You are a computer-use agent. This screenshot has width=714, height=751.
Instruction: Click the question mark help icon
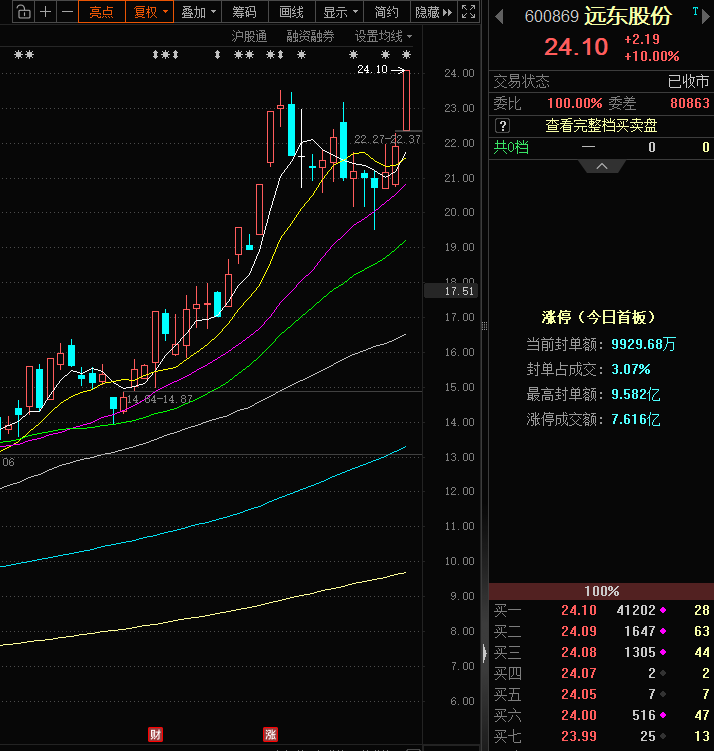[x=502, y=126]
